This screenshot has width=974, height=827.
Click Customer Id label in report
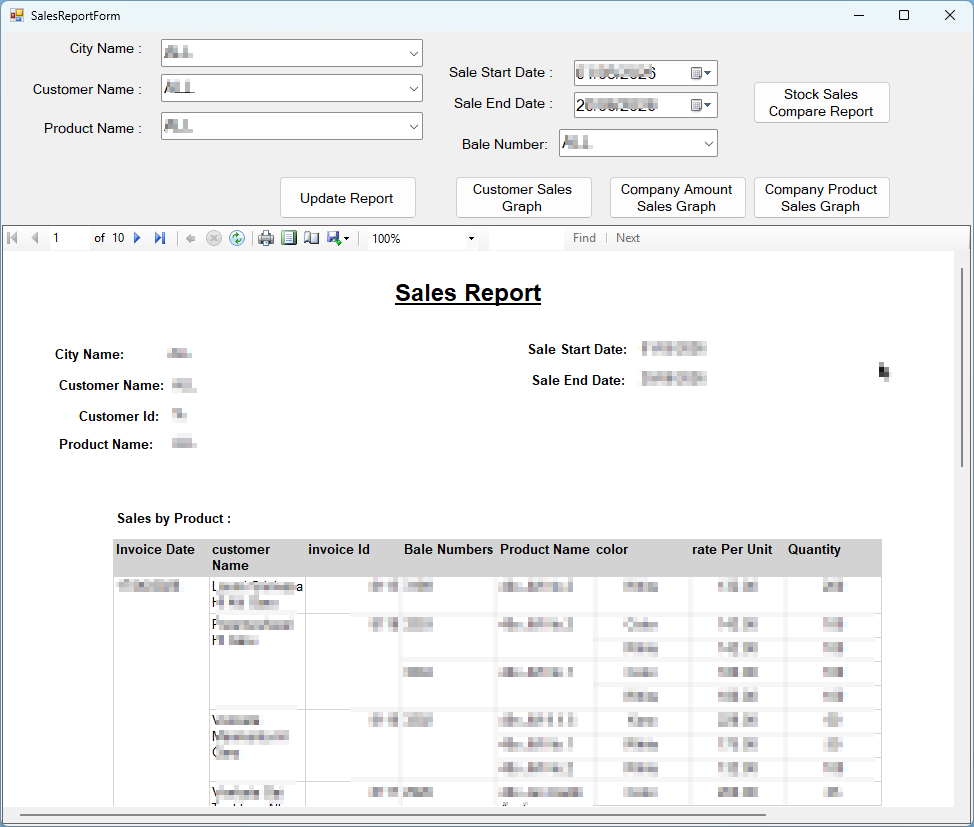(119, 416)
